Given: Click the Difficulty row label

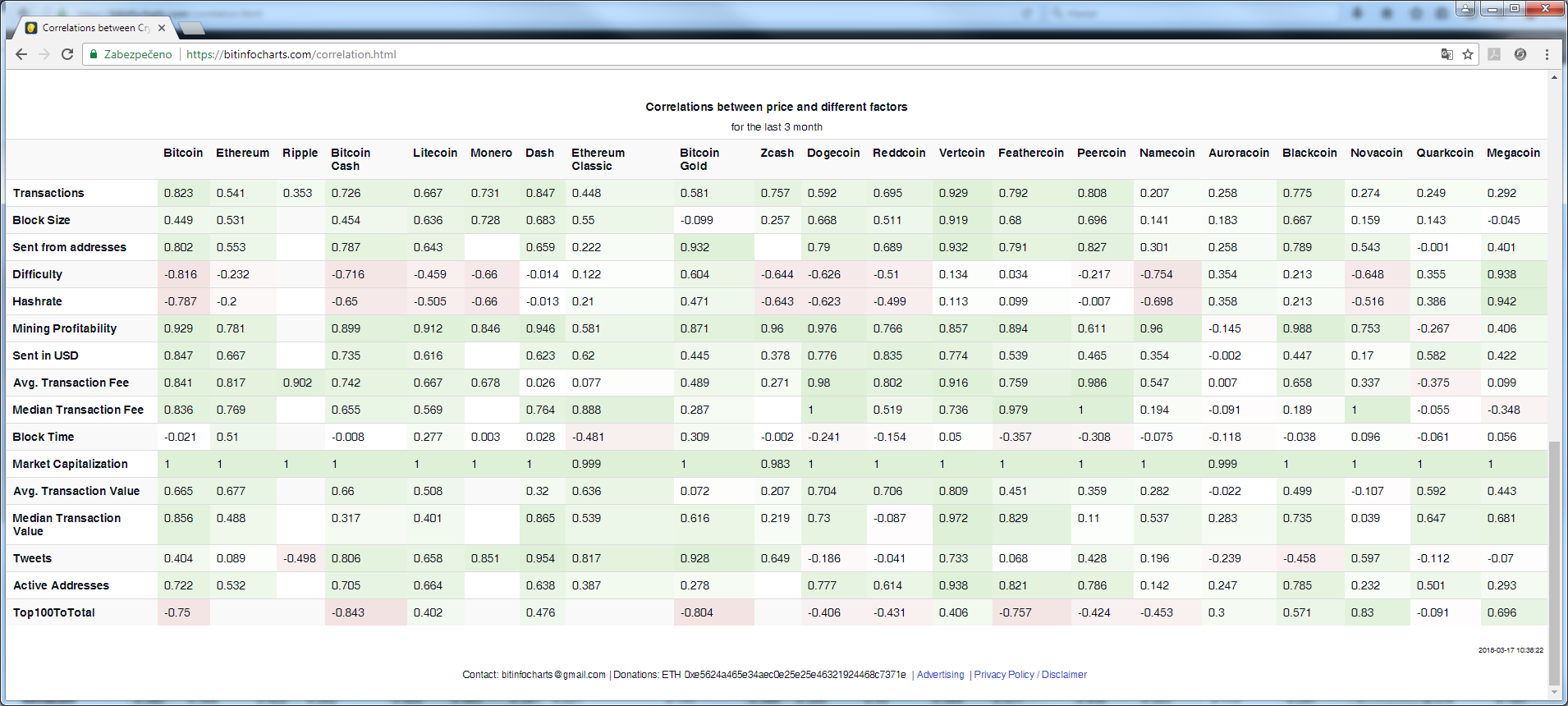Looking at the screenshot, I should tap(37, 274).
